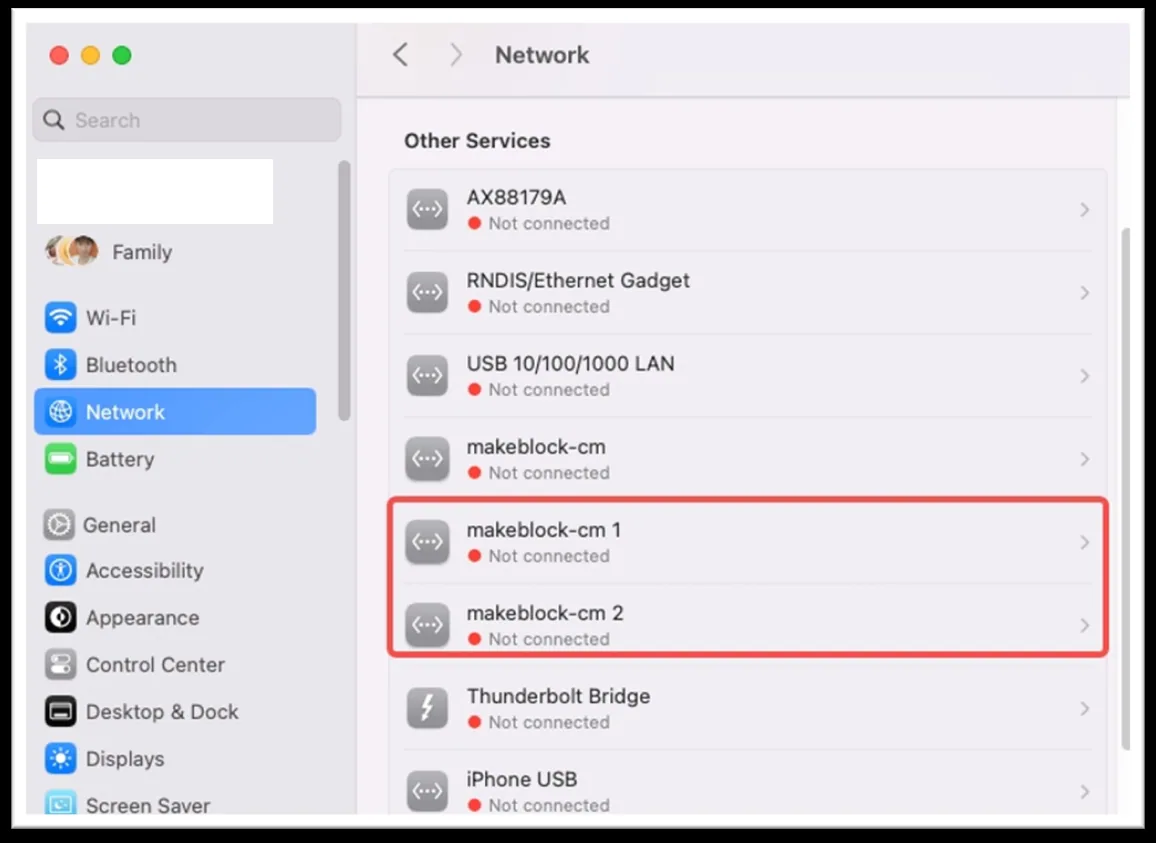Click the Search input field

(x=187, y=119)
